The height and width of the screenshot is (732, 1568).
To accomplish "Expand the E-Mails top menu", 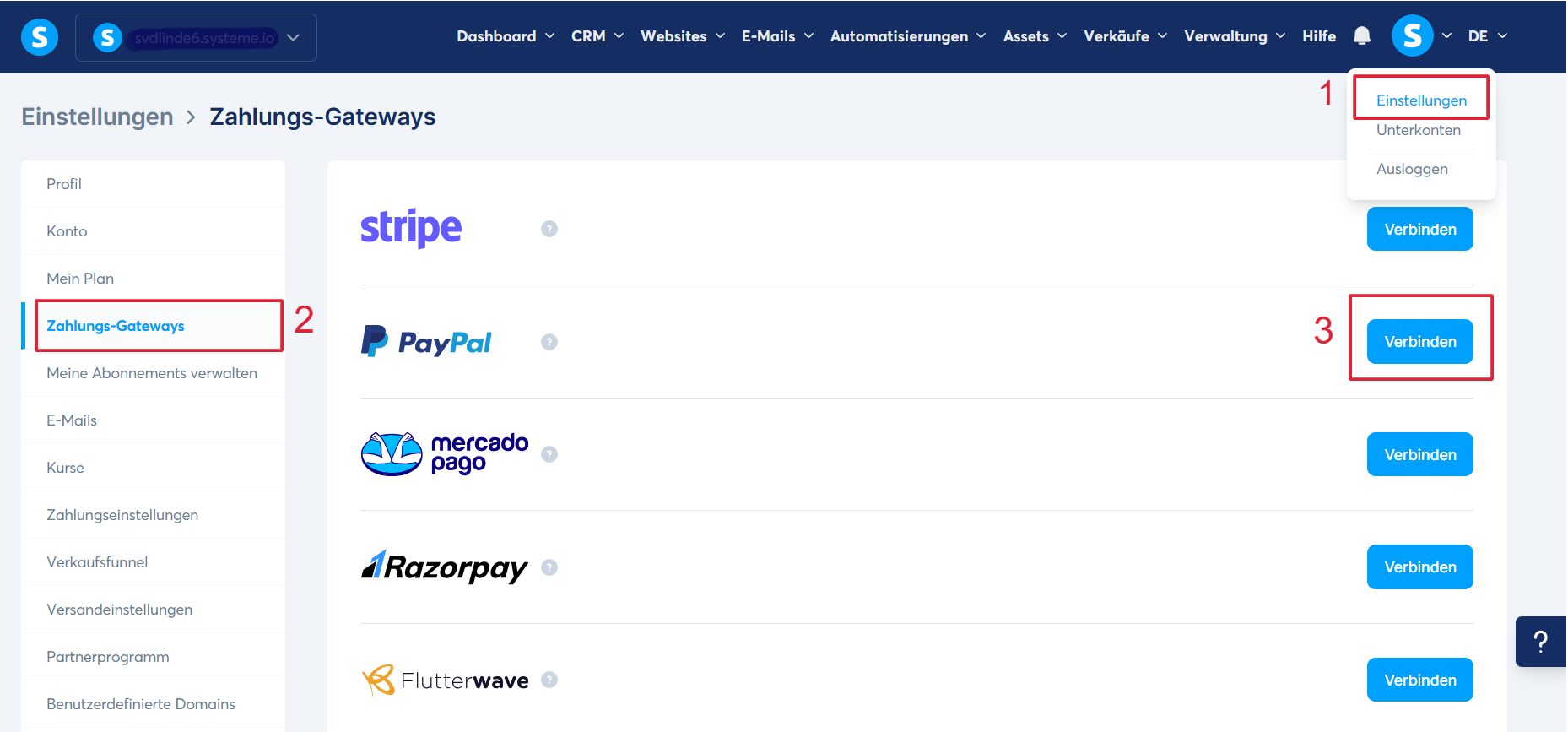I will 777,36.
